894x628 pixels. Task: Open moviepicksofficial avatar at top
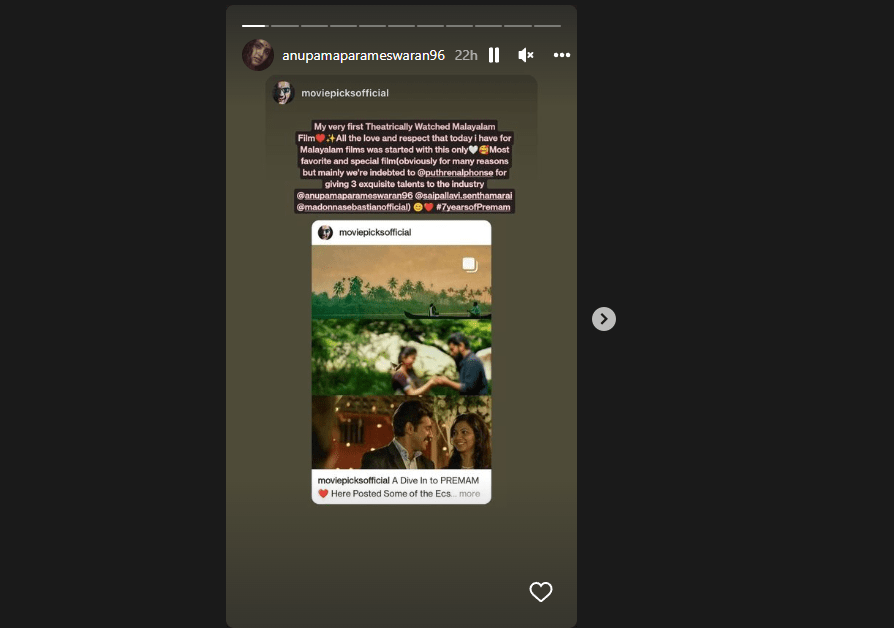tap(283, 92)
